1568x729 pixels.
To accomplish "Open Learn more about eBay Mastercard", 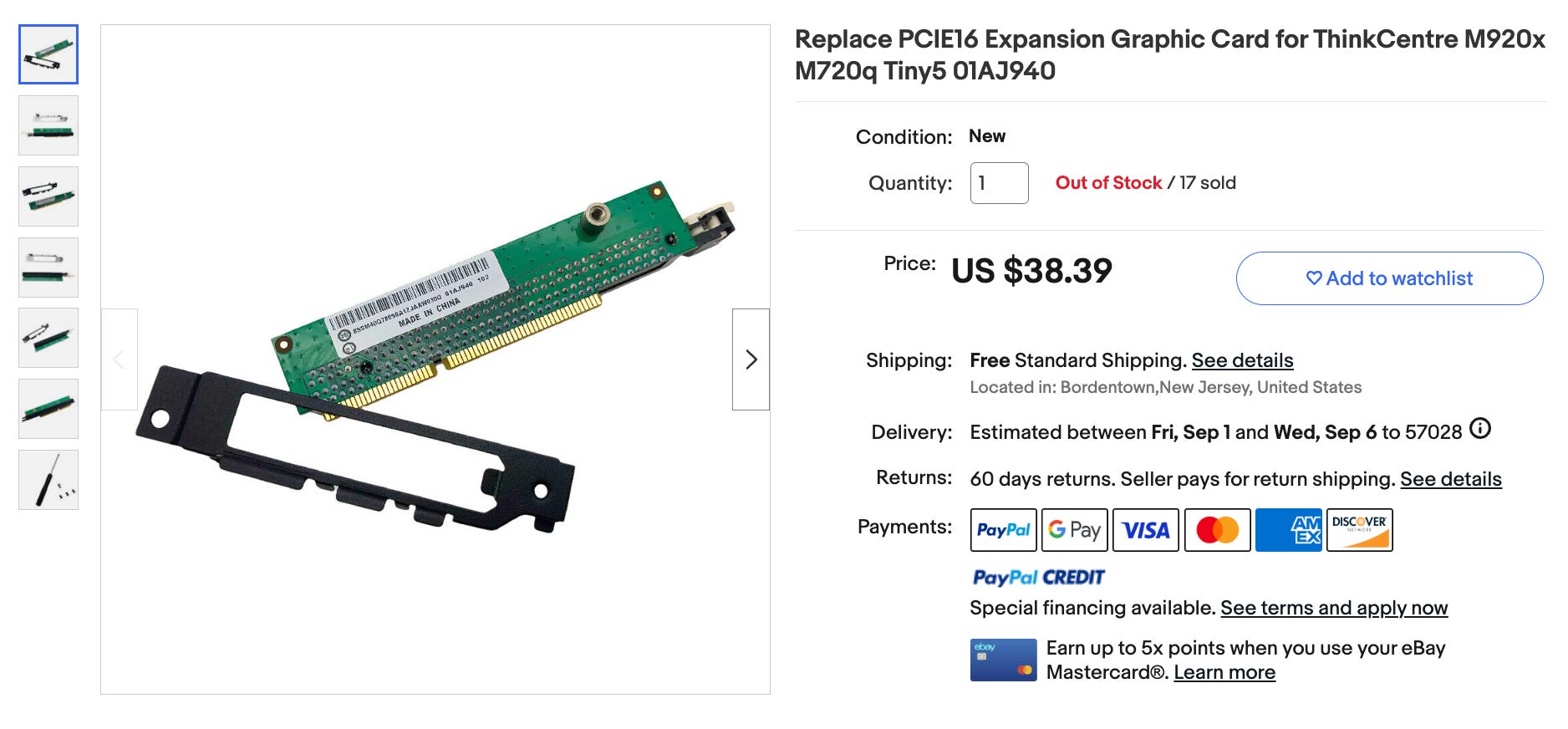I will pyautogui.click(x=1224, y=672).
